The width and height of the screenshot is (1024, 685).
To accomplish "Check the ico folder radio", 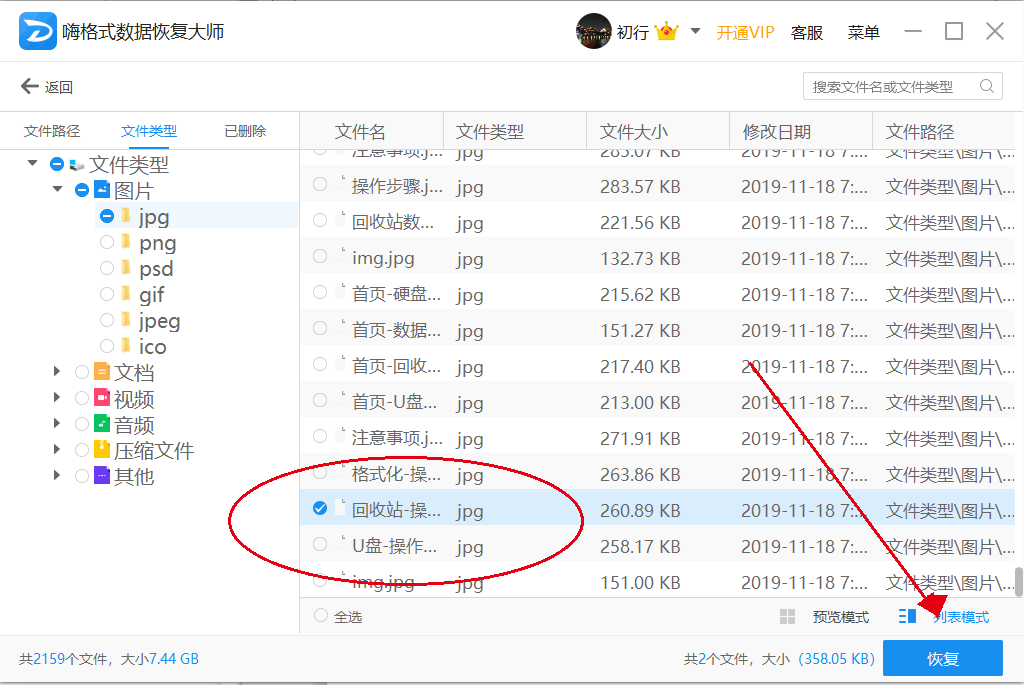I will coord(107,346).
